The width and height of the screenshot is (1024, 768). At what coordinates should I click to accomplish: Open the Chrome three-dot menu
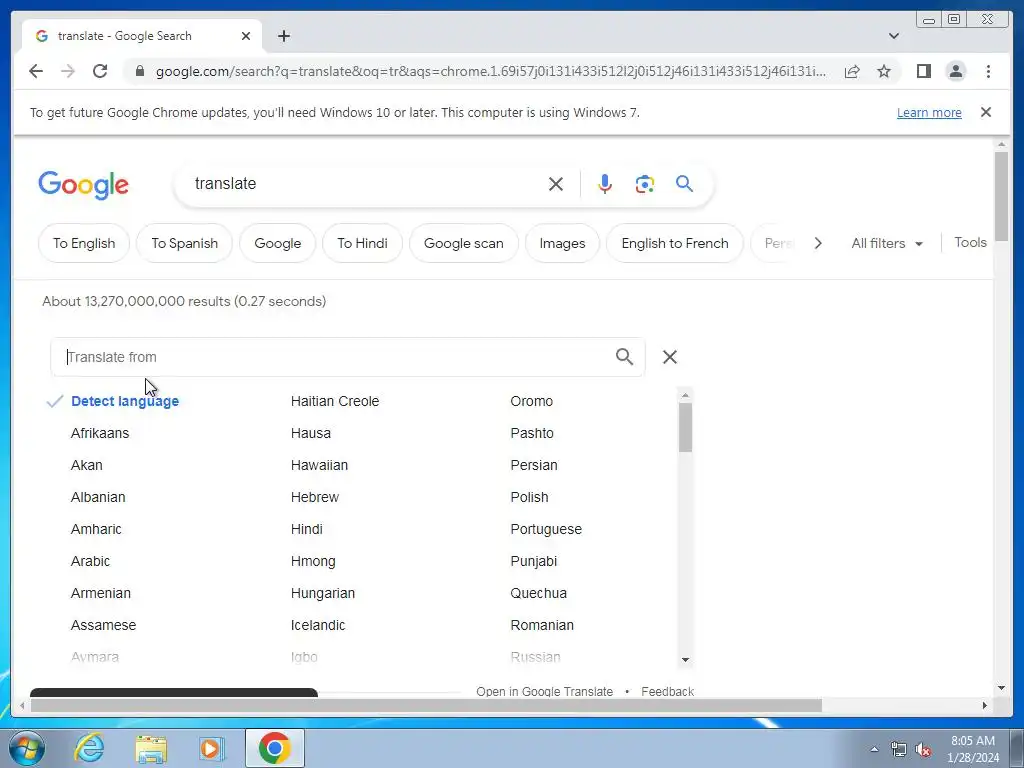pos(988,71)
